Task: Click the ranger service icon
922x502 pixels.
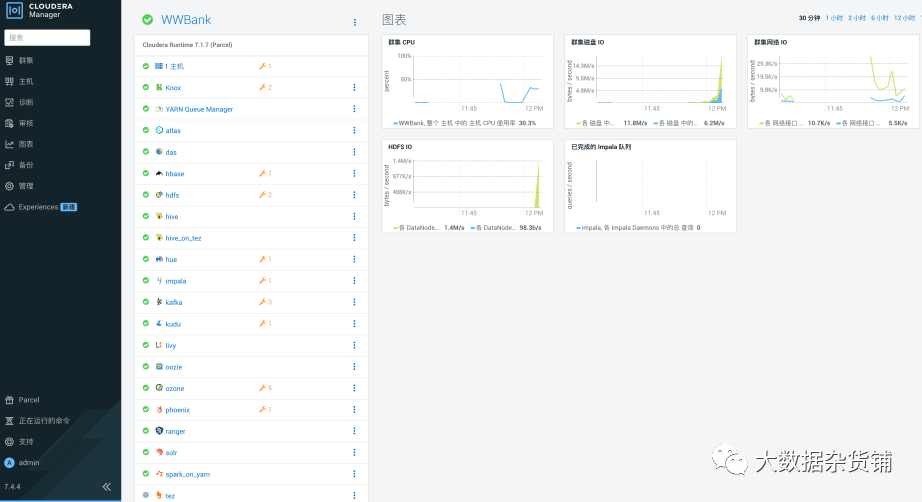Action: (x=159, y=431)
